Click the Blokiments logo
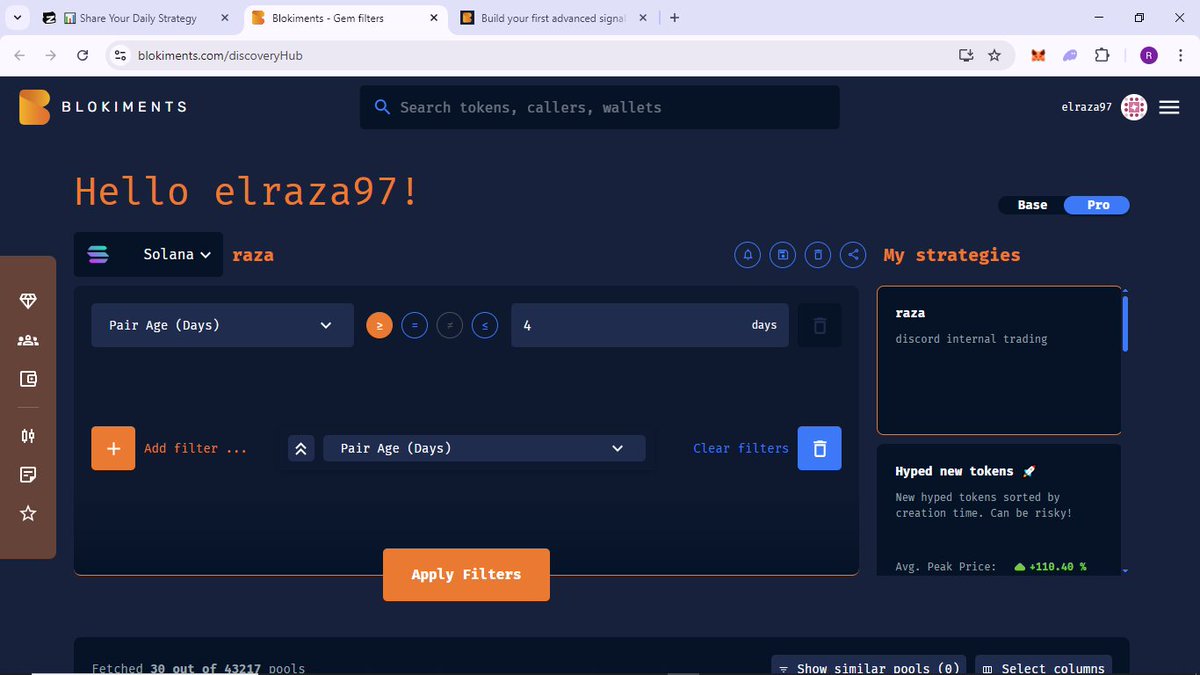The image size is (1200, 675). [x=102, y=107]
